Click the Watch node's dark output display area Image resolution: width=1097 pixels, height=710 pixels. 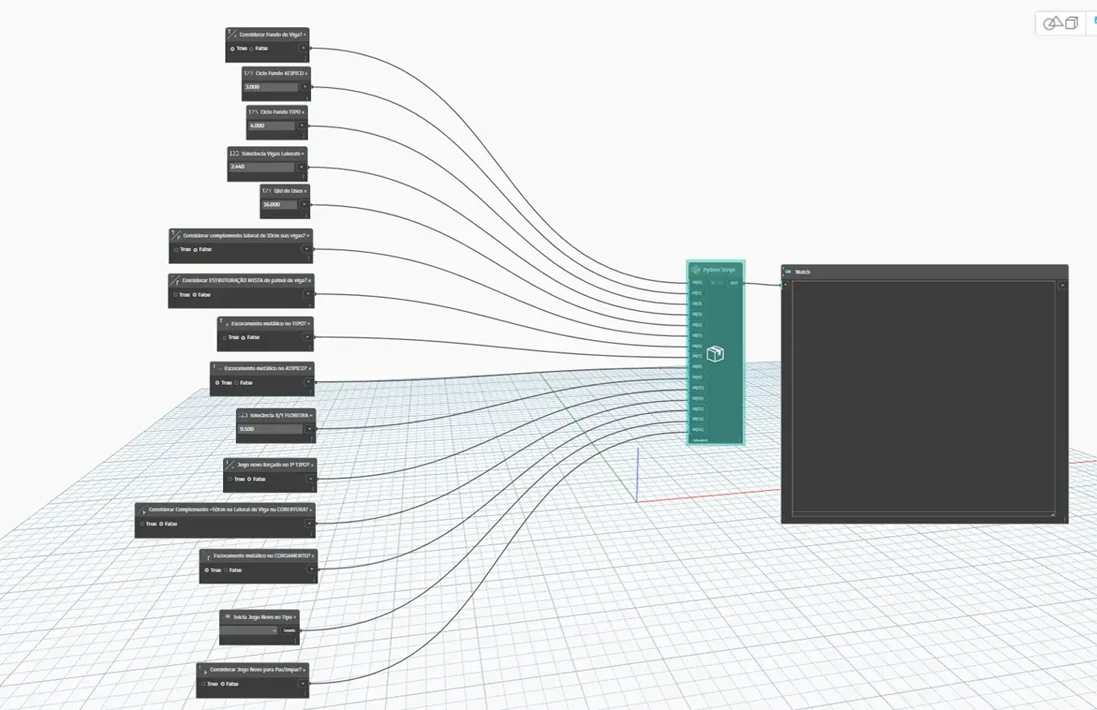(x=923, y=397)
